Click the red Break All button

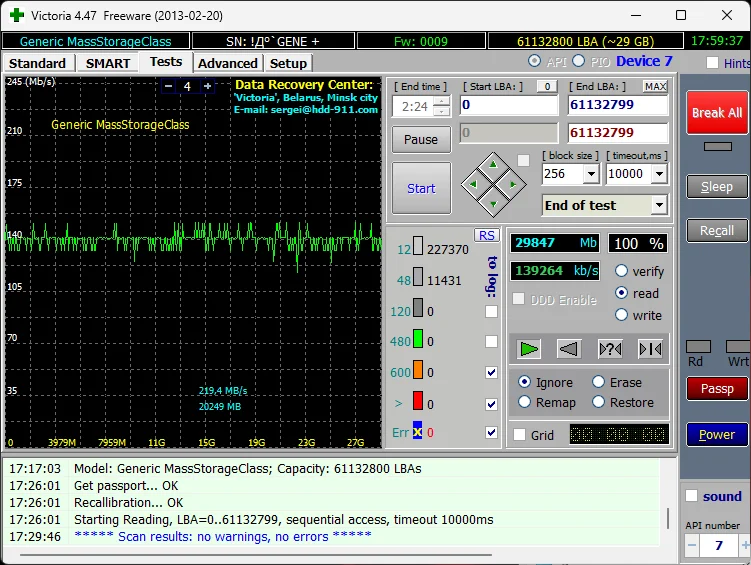[716, 113]
